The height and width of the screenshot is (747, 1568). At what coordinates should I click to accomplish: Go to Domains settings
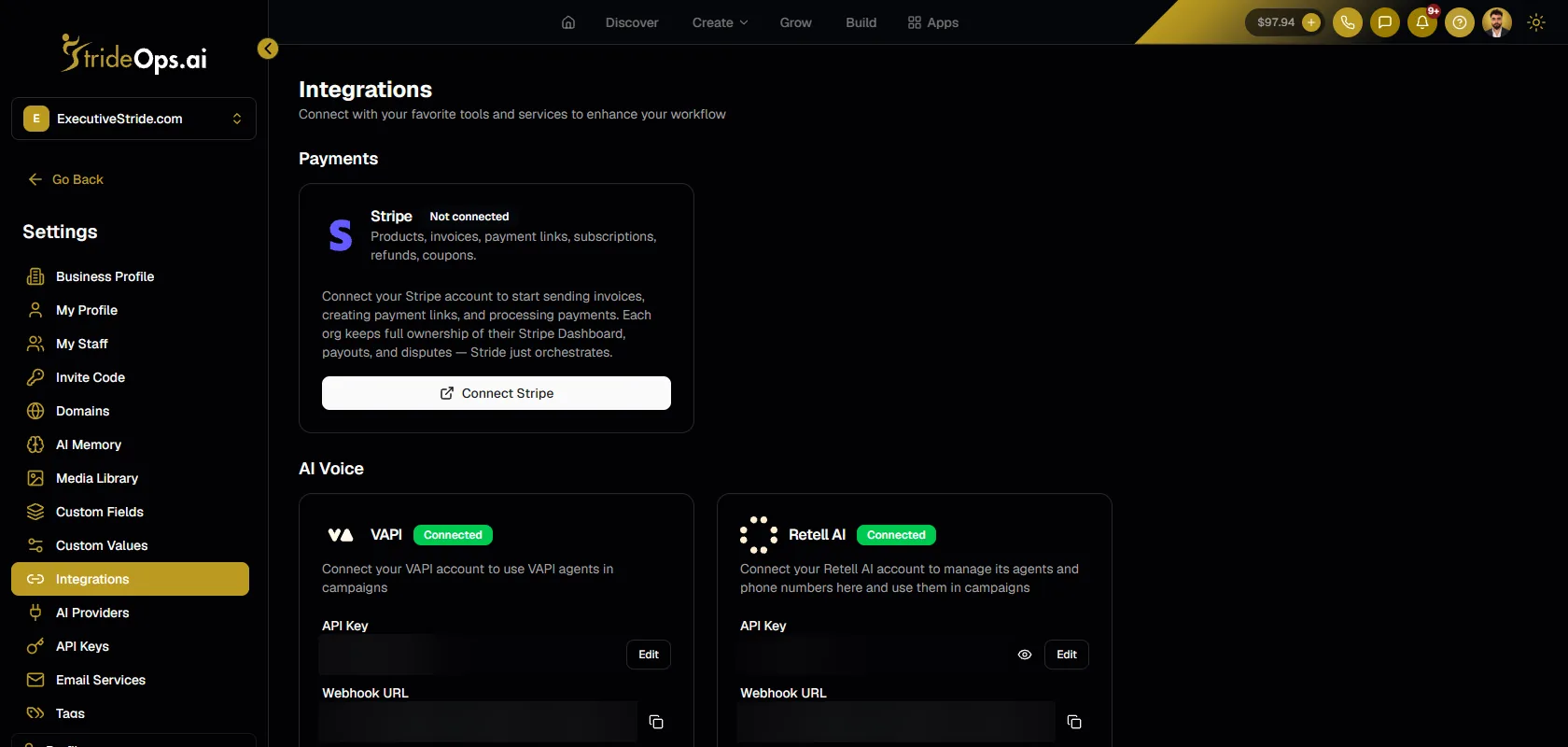pyautogui.click(x=130, y=411)
